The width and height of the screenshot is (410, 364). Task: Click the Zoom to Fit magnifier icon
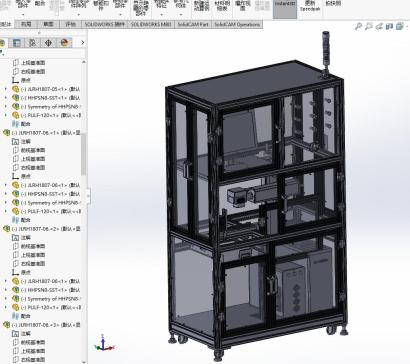[x=358, y=26]
